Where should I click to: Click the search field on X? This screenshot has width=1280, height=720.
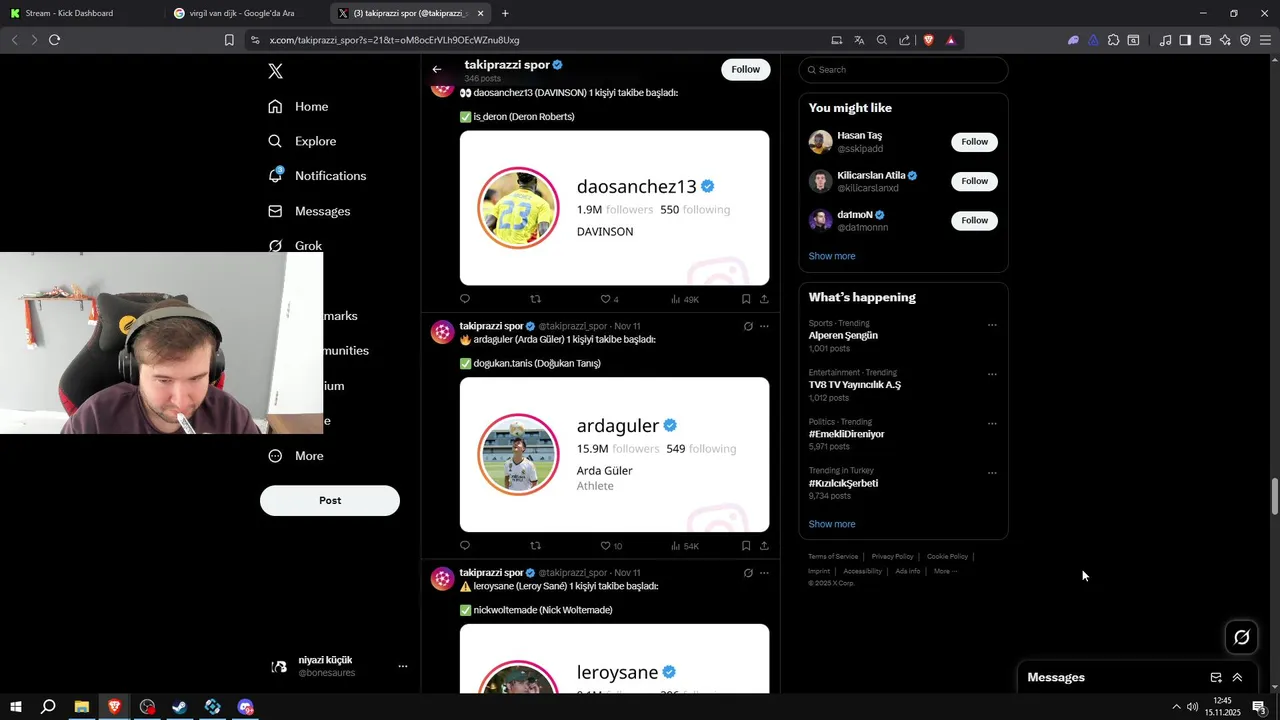tap(903, 70)
